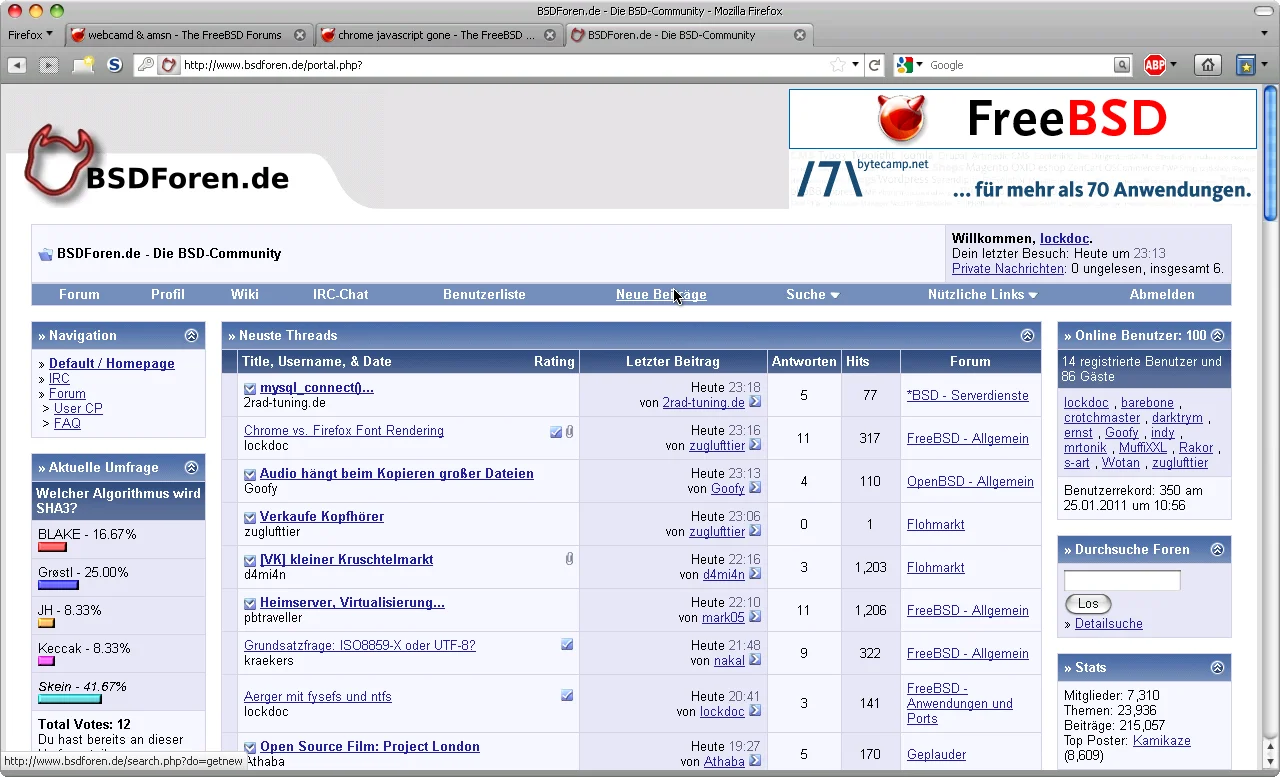Screen dimensions: 1280x777
Task: Click the Los search button
Action: click(x=1088, y=604)
